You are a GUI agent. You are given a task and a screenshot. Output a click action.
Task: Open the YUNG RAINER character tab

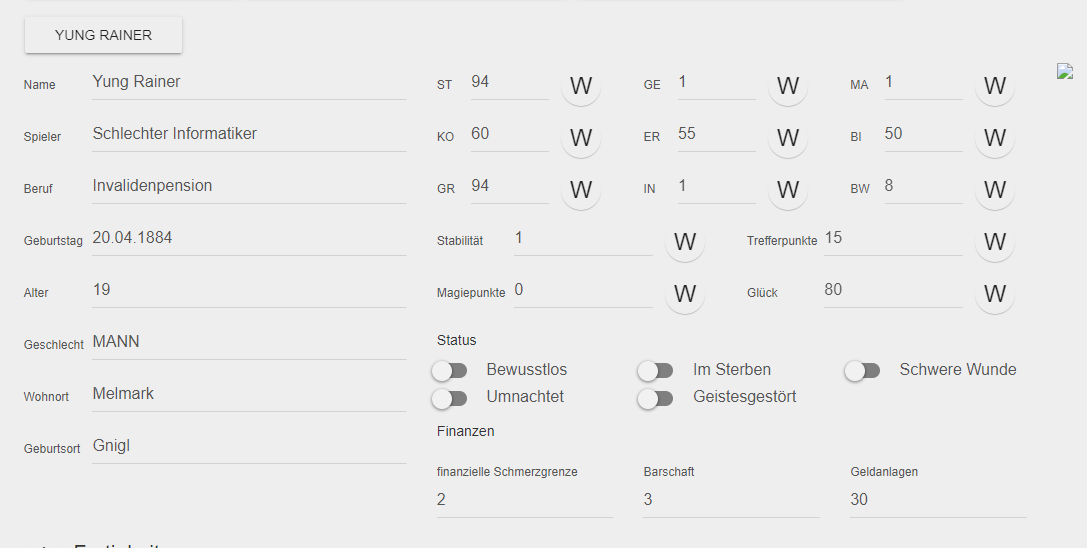(x=103, y=35)
